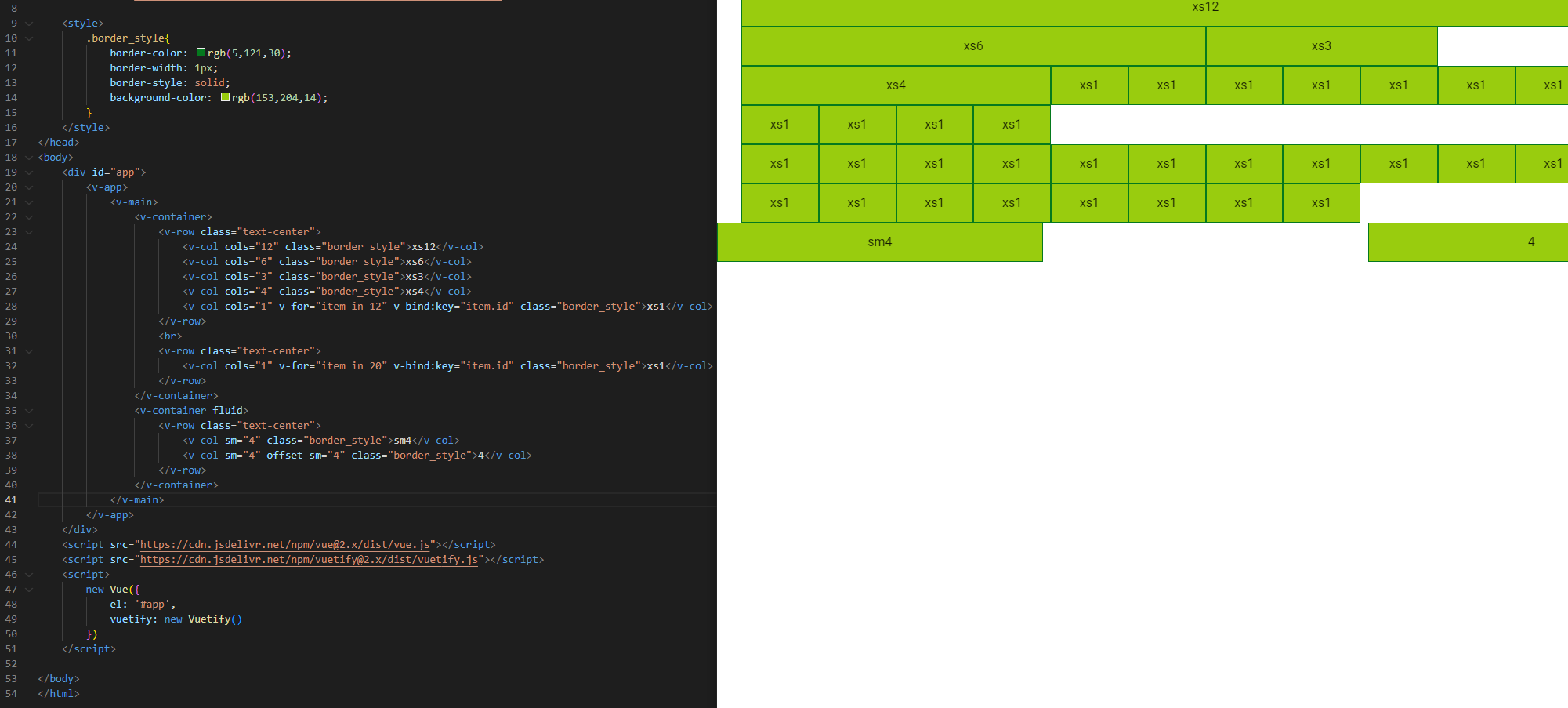Image resolution: width=1568 pixels, height=708 pixels.
Task: Click the xs12 cell in the preview
Action: click(1154, 13)
